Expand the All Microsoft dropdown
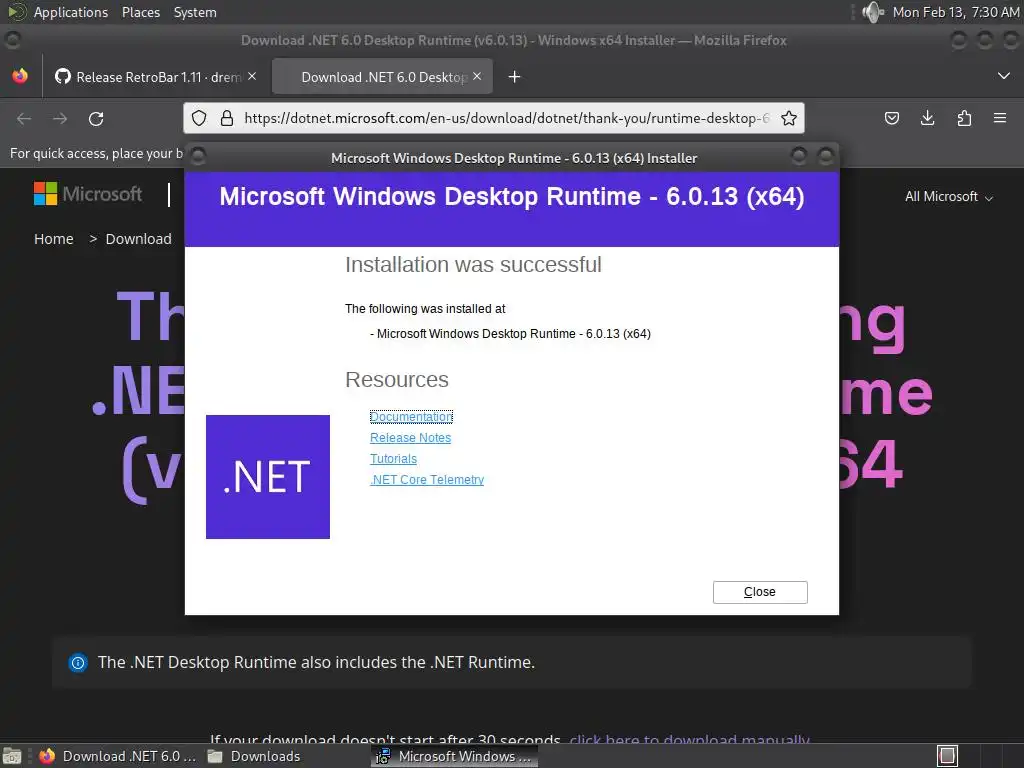 949,197
